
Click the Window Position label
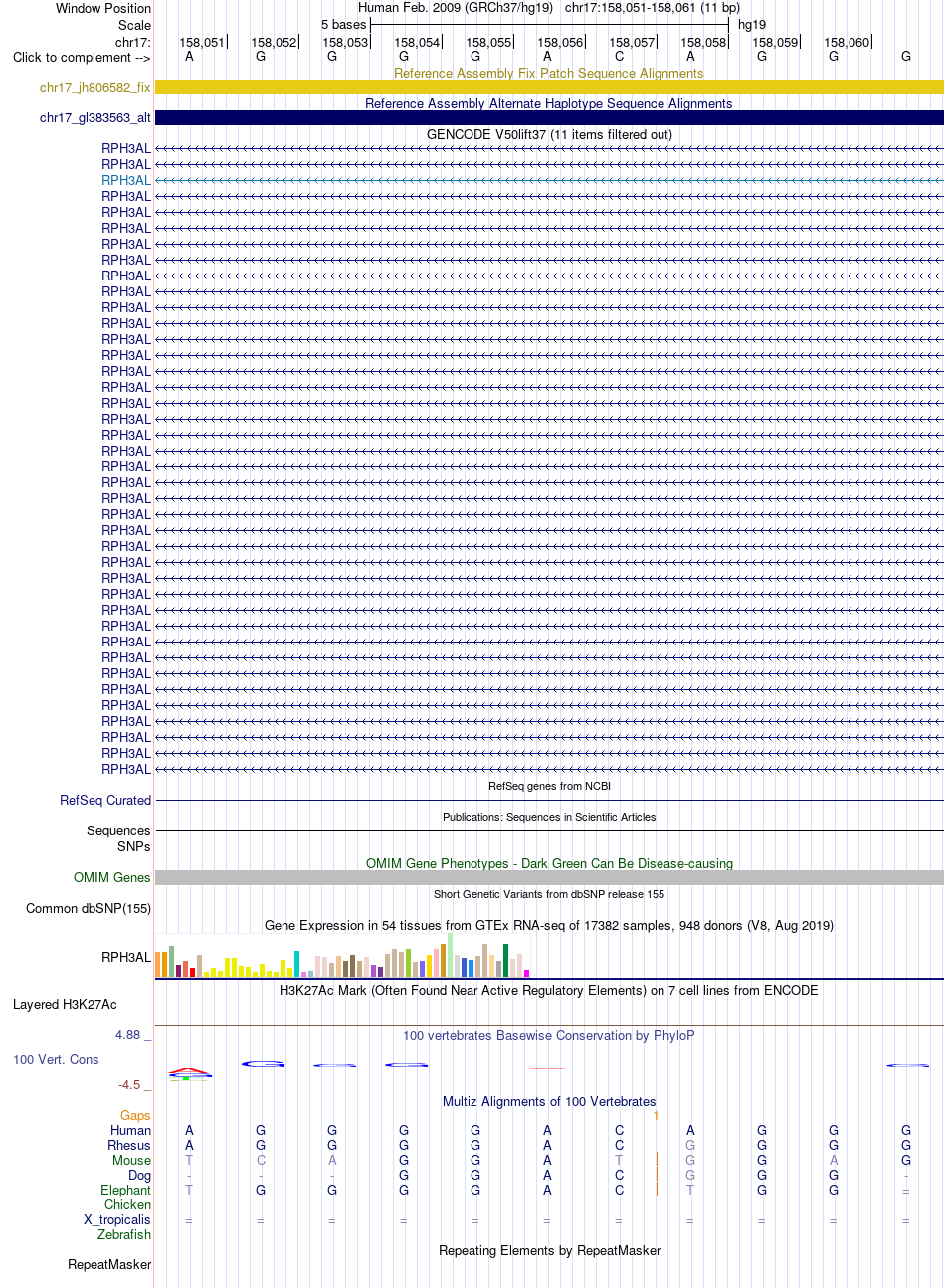tap(103, 8)
